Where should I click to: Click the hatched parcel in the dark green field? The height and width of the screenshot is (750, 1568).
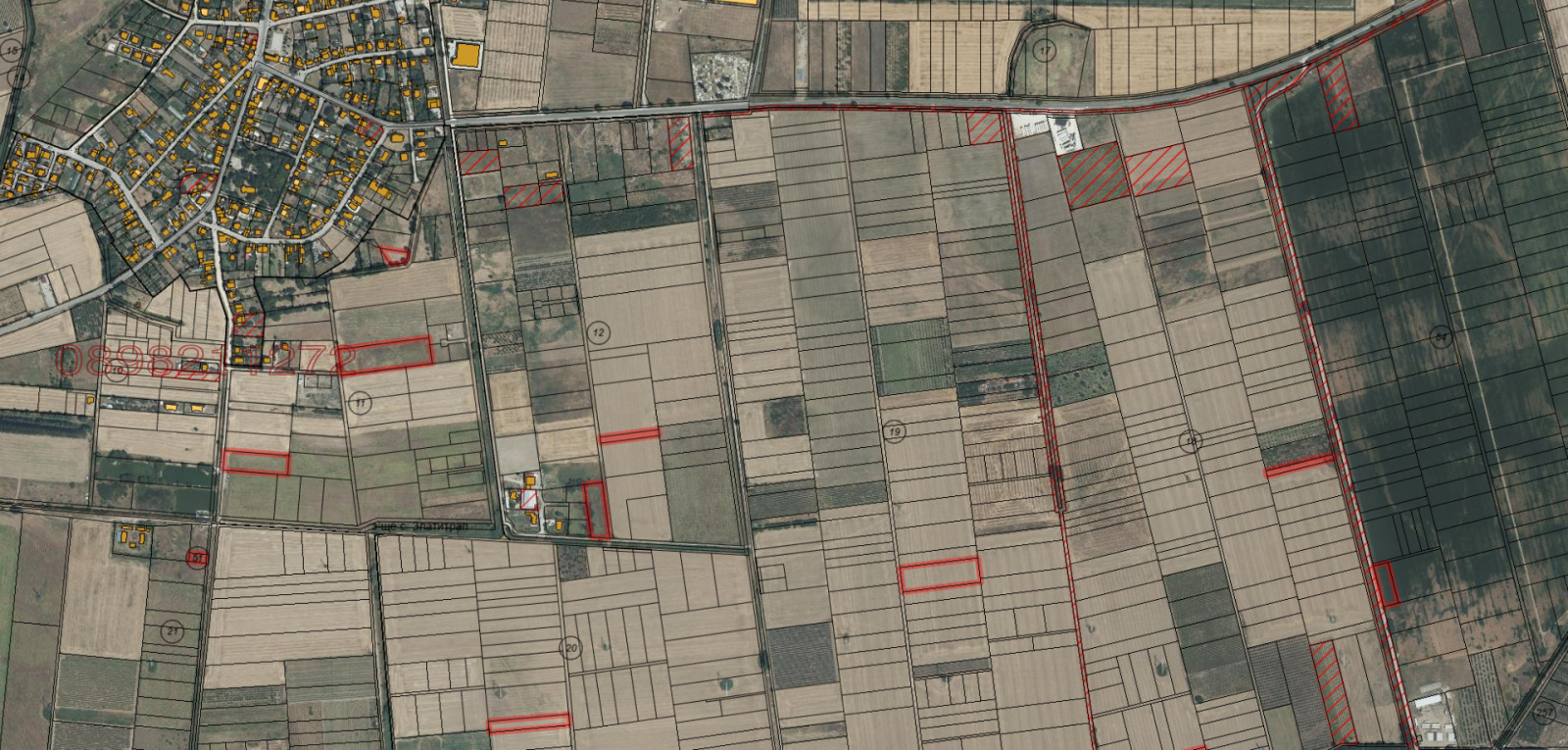coord(1337,94)
